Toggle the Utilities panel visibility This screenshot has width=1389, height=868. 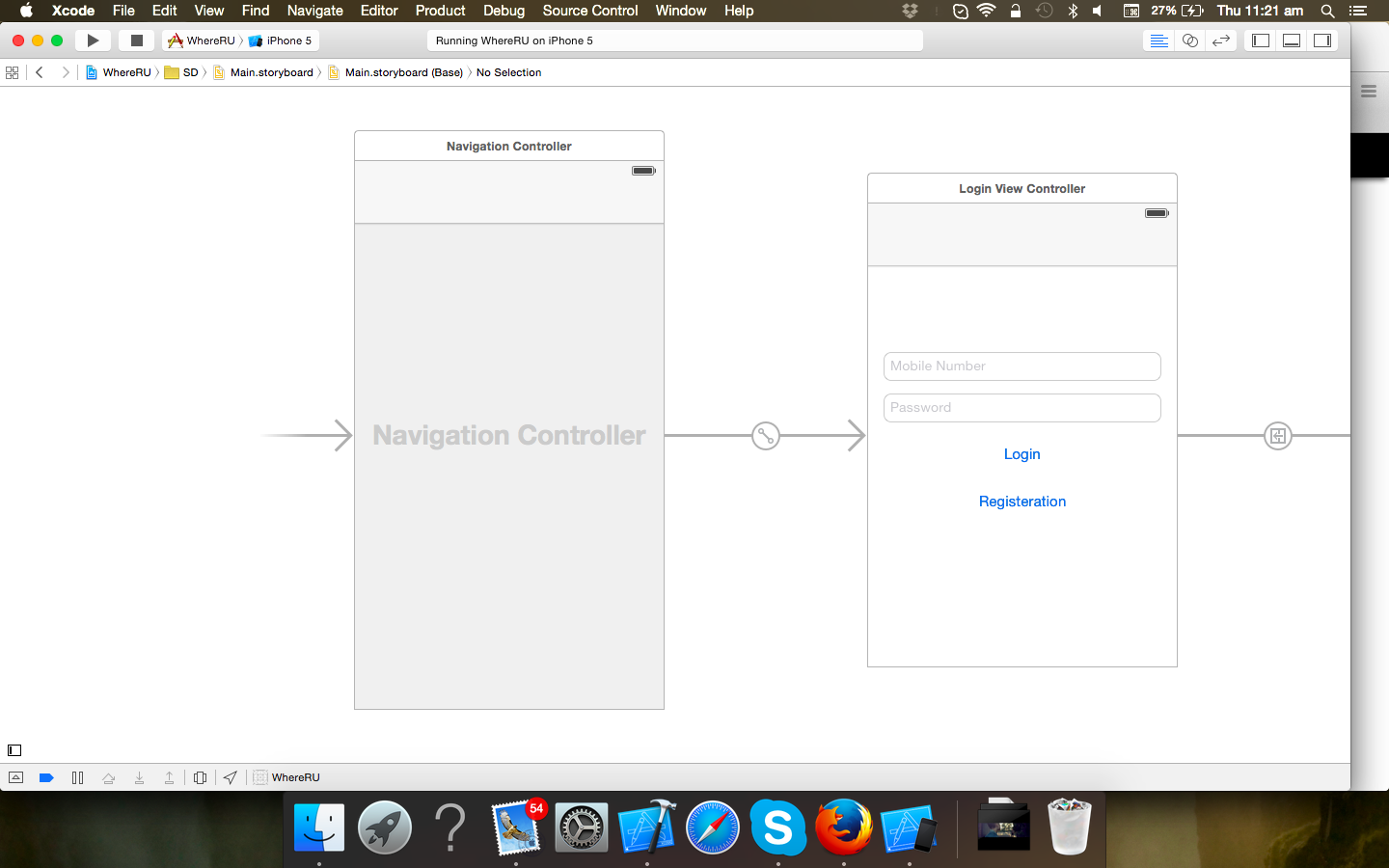1322,41
